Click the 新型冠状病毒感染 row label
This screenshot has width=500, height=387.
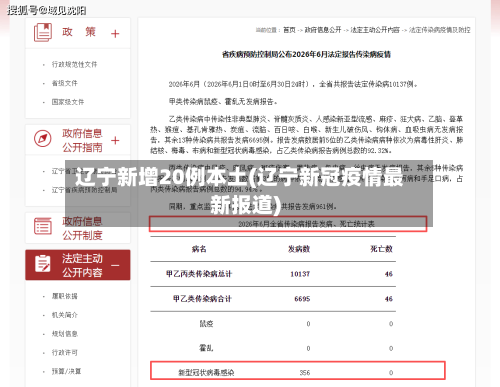click(x=206, y=372)
